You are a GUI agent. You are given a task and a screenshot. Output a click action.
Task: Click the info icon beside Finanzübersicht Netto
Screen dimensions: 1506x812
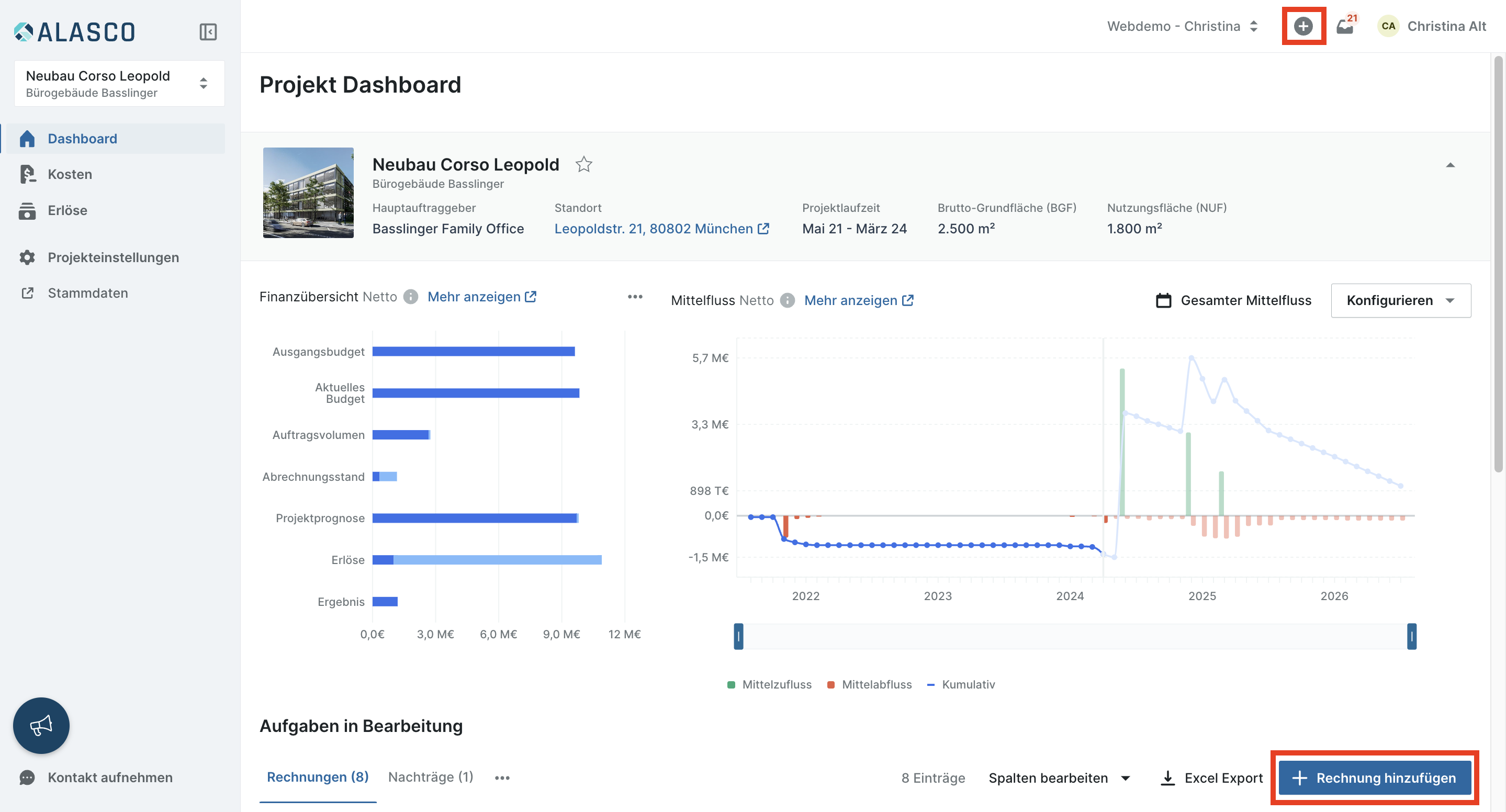pos(411,297)
